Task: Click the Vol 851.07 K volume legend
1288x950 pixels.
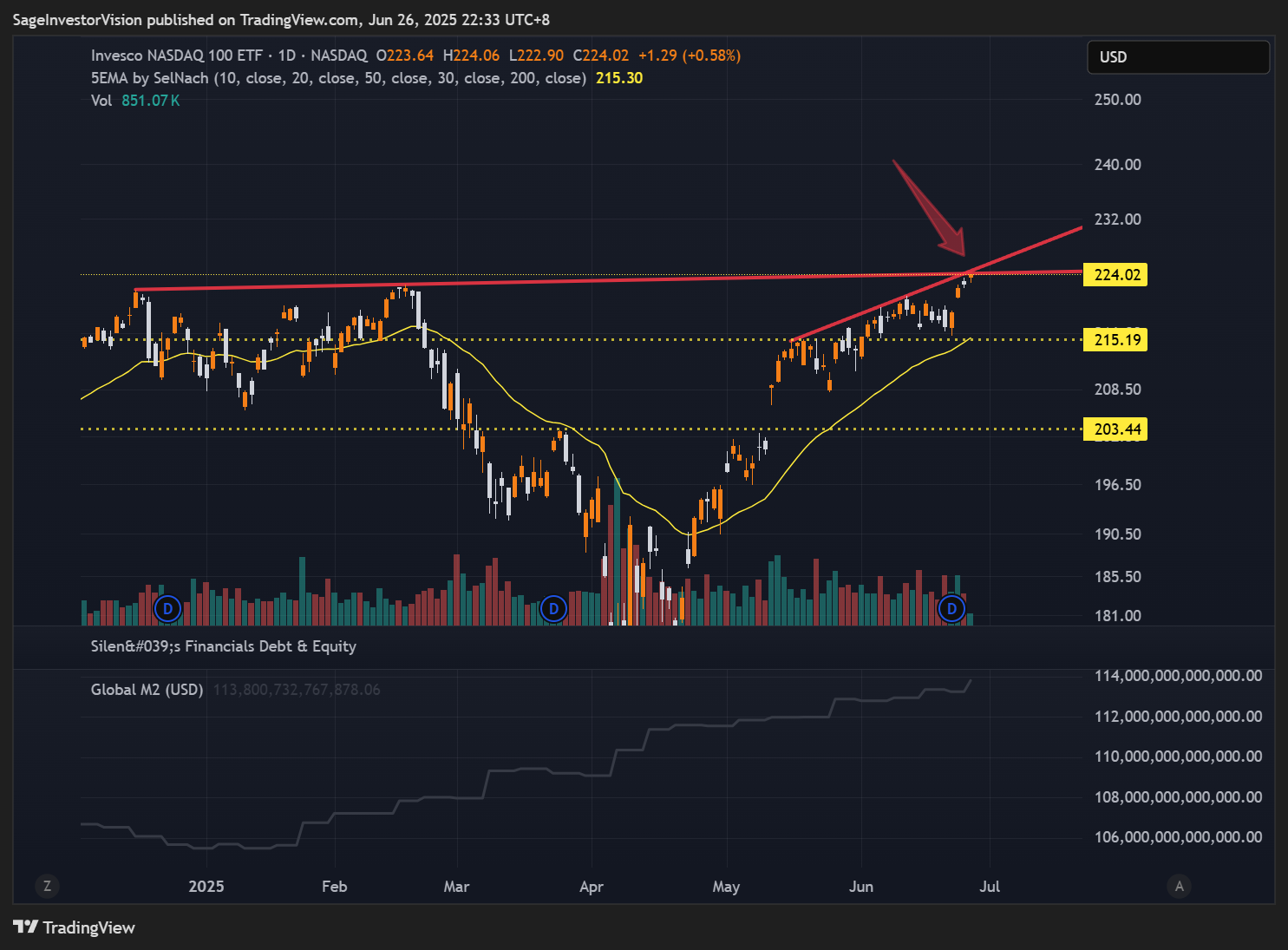Action: (x=135, y=101)
